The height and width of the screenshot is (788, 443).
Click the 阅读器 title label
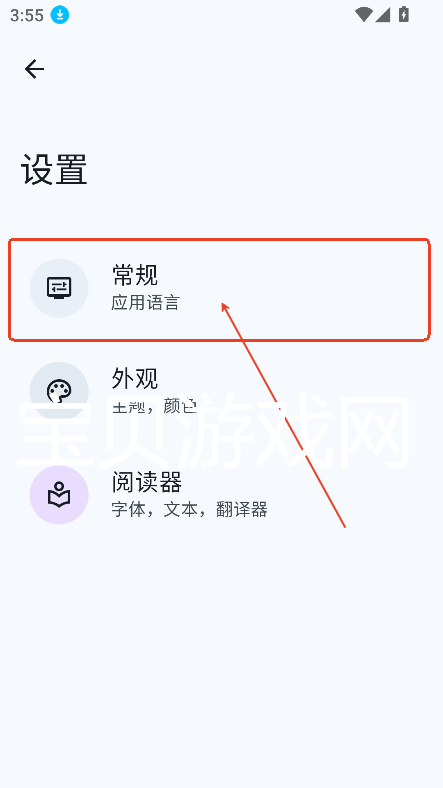pyautogui.click(x=147, y=482)
